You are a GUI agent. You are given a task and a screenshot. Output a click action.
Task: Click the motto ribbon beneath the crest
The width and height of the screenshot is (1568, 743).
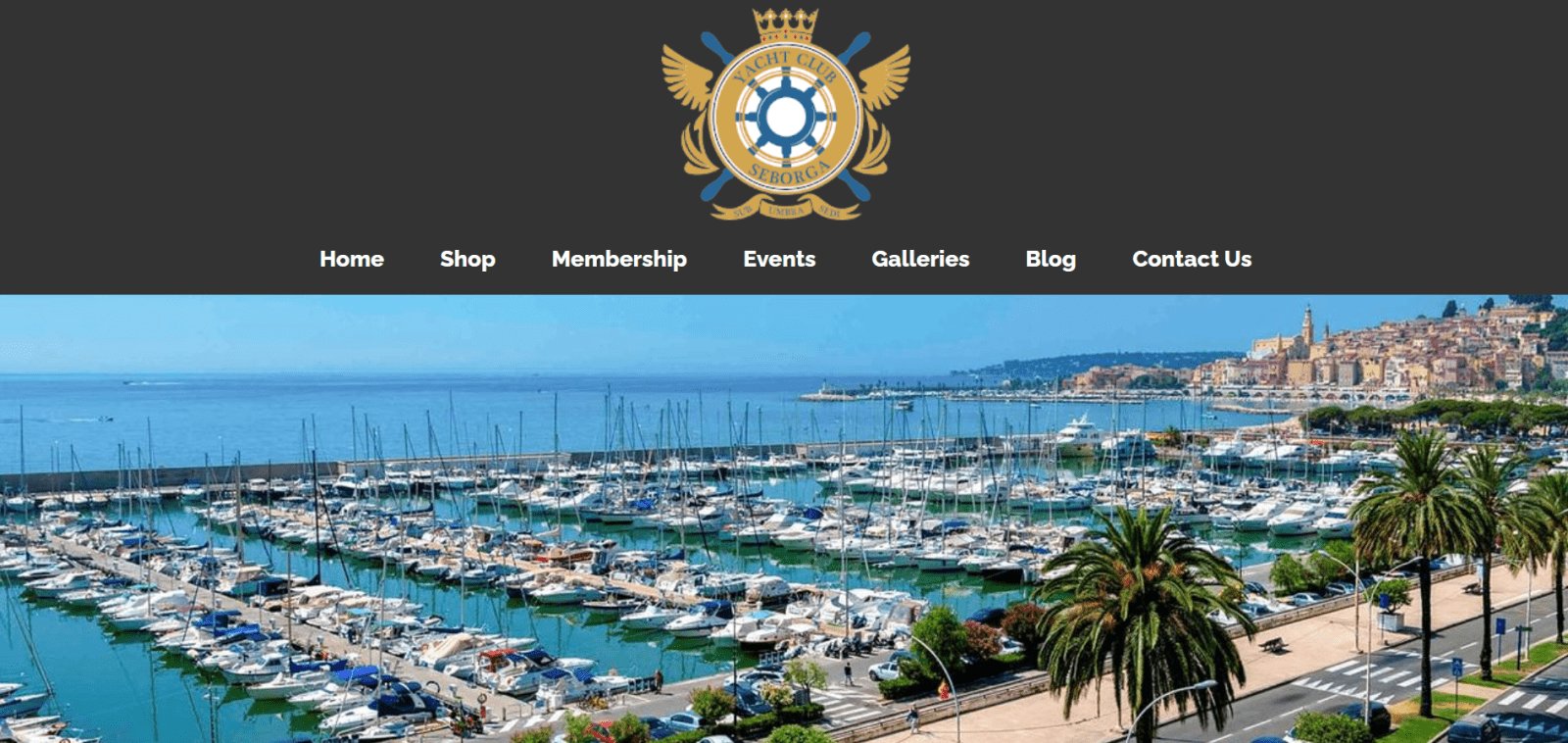[787, 210]
